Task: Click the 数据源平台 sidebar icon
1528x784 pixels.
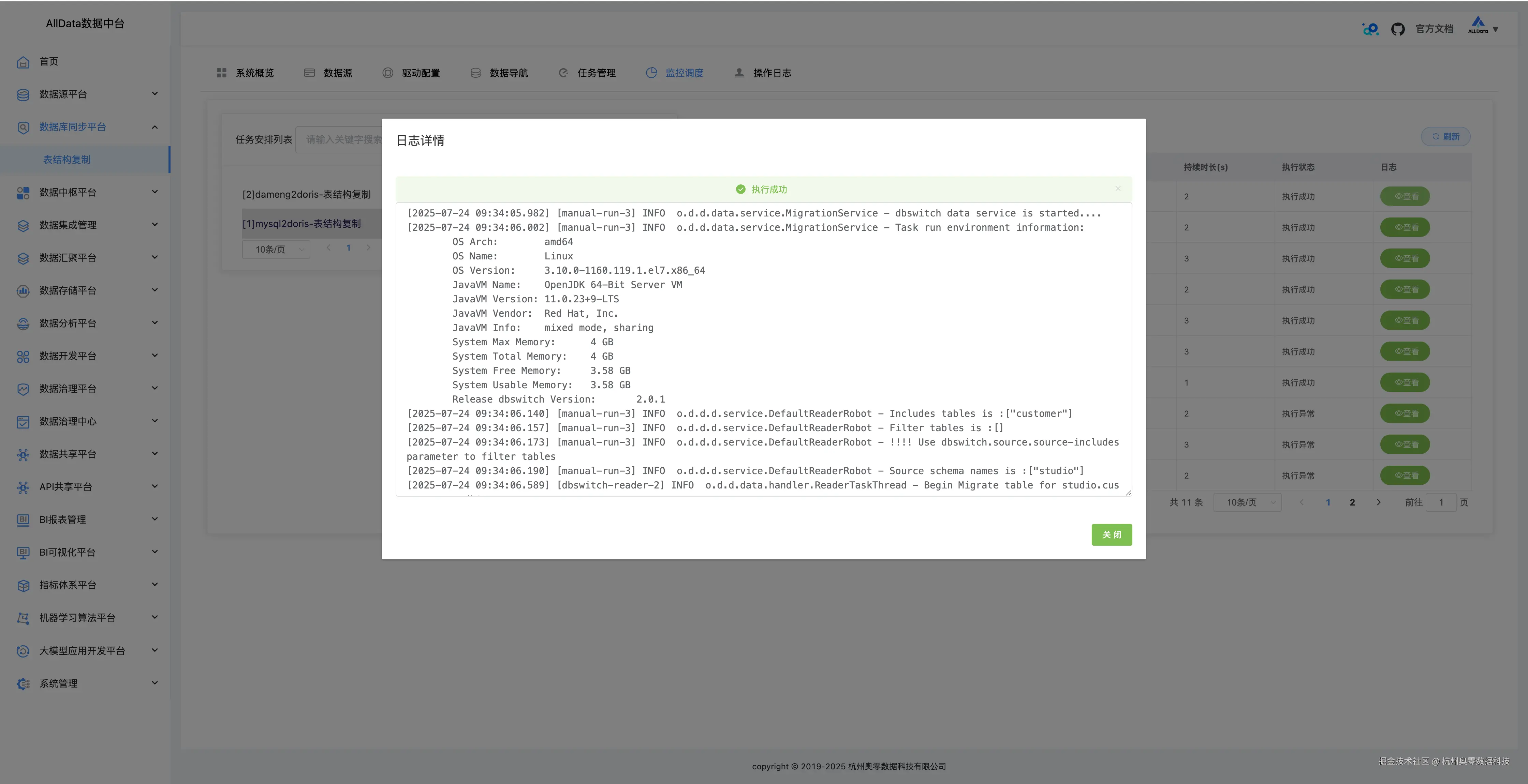Action: pyautogui.click(x=23, y=94)
